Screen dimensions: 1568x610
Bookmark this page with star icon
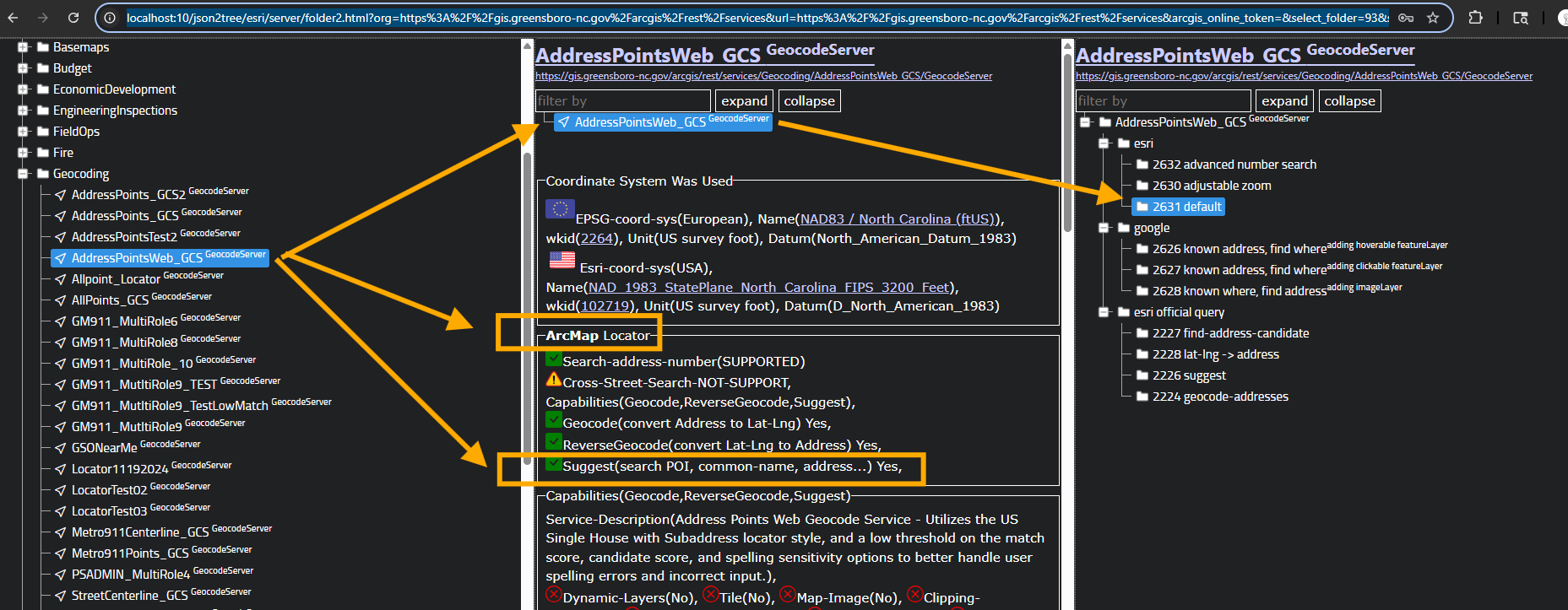(x=1433, y=18)
